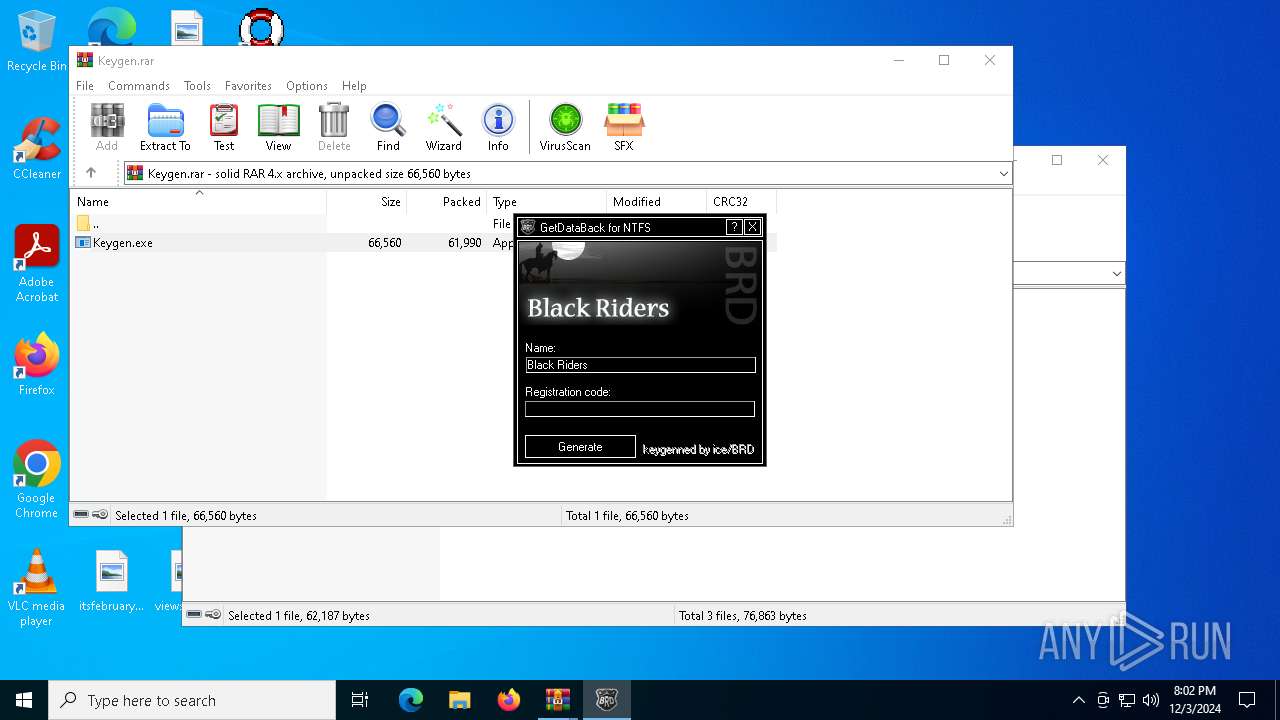Viewport: 1280px width, 720px height.
Task: Open the volume control in system tray
Action: point(1151,700)
